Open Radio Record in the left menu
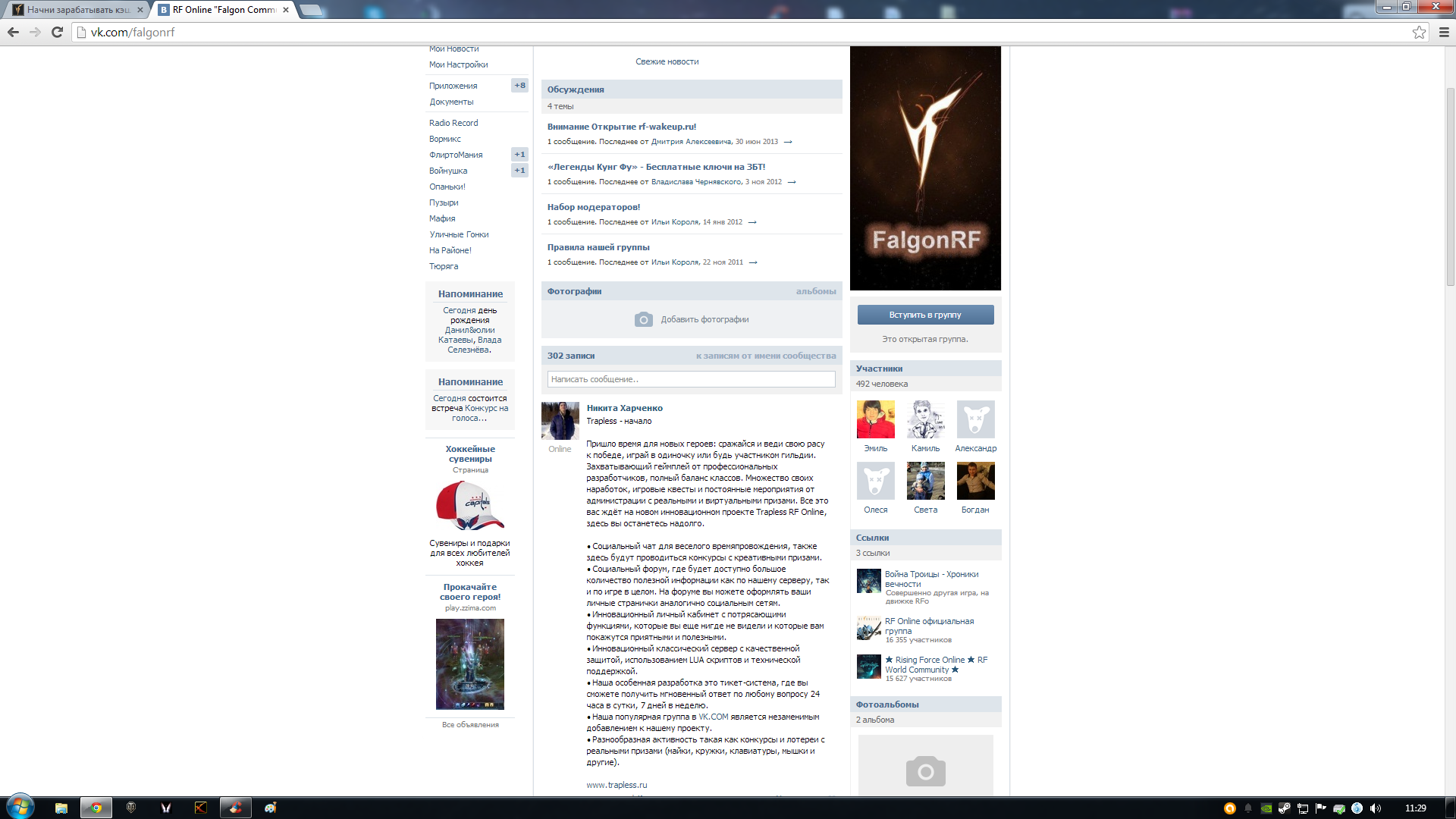Viewport: 1456px width, 819px height. point(453,123)
